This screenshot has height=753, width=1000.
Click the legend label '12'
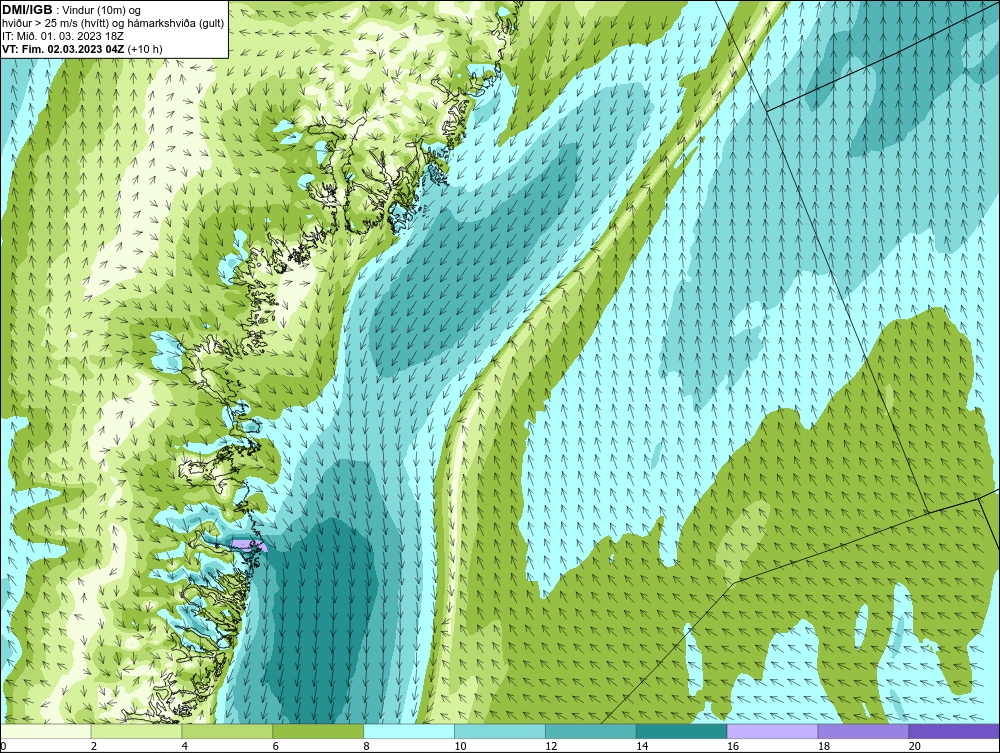pos(551,746)
